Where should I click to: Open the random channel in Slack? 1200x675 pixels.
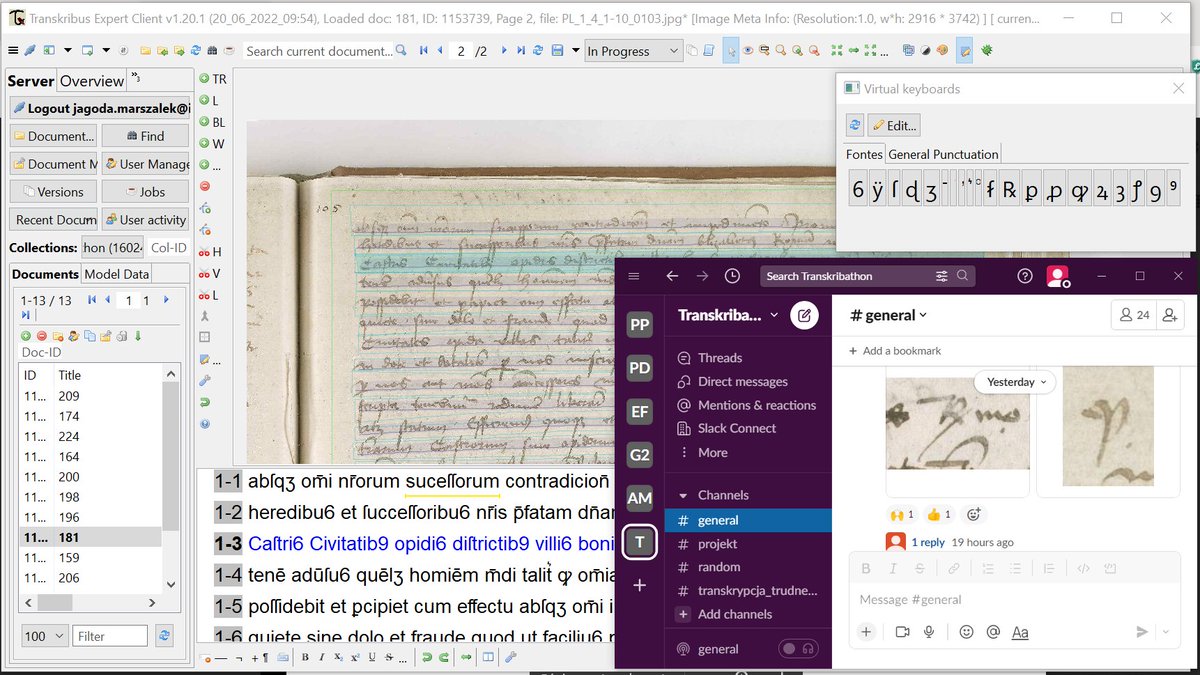[719, 567]
